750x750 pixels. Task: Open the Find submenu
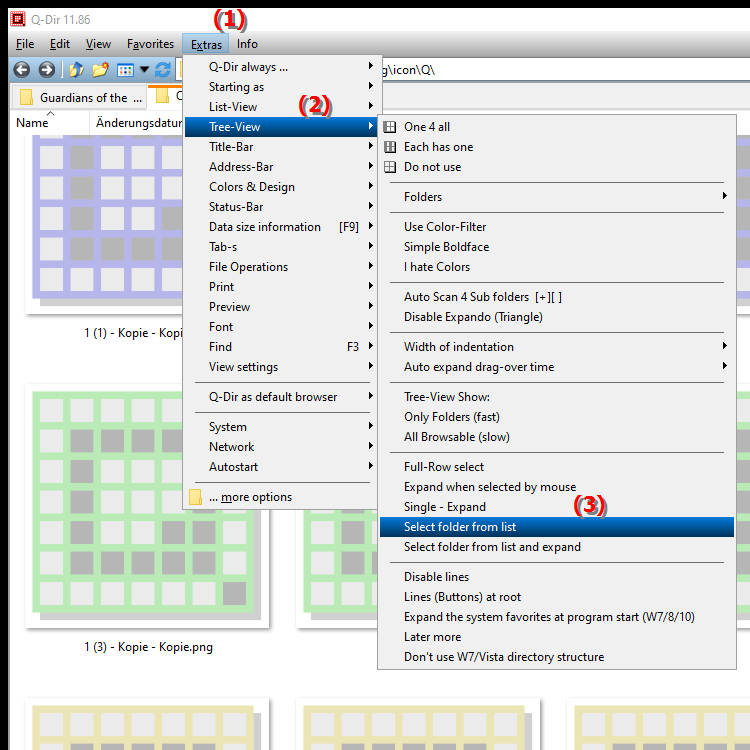tap(282, 347)
